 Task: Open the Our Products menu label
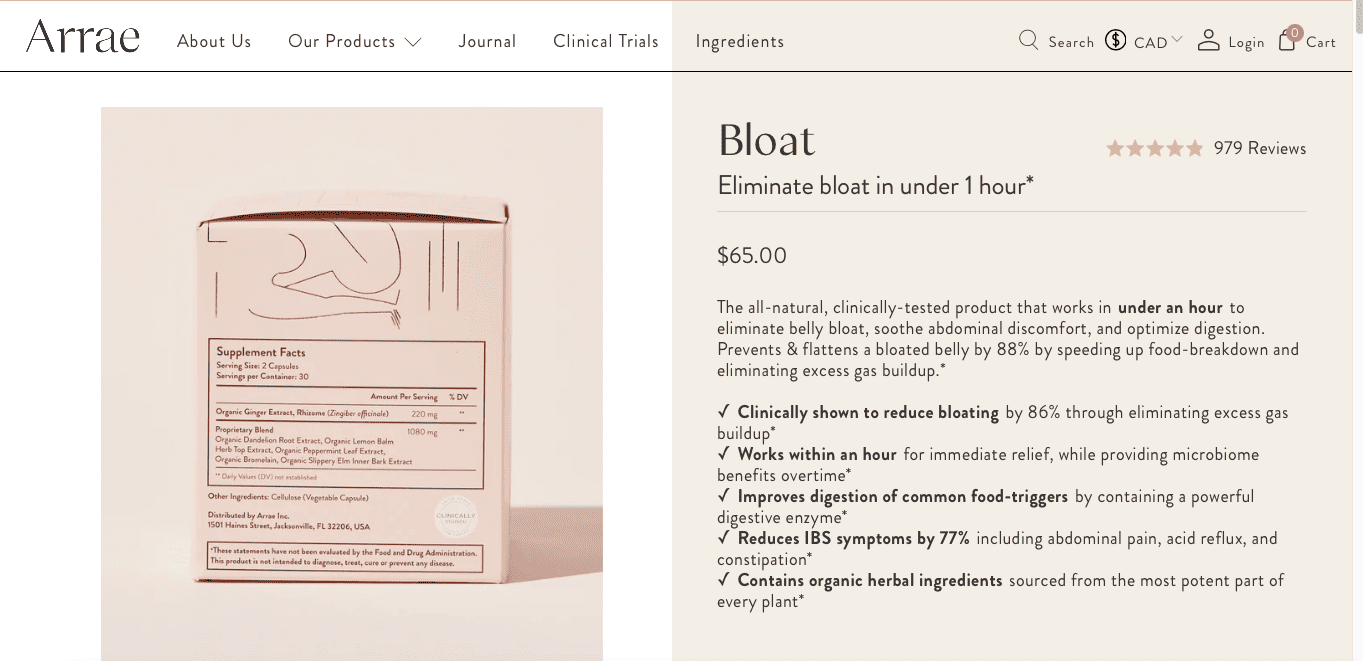(342, 41)
